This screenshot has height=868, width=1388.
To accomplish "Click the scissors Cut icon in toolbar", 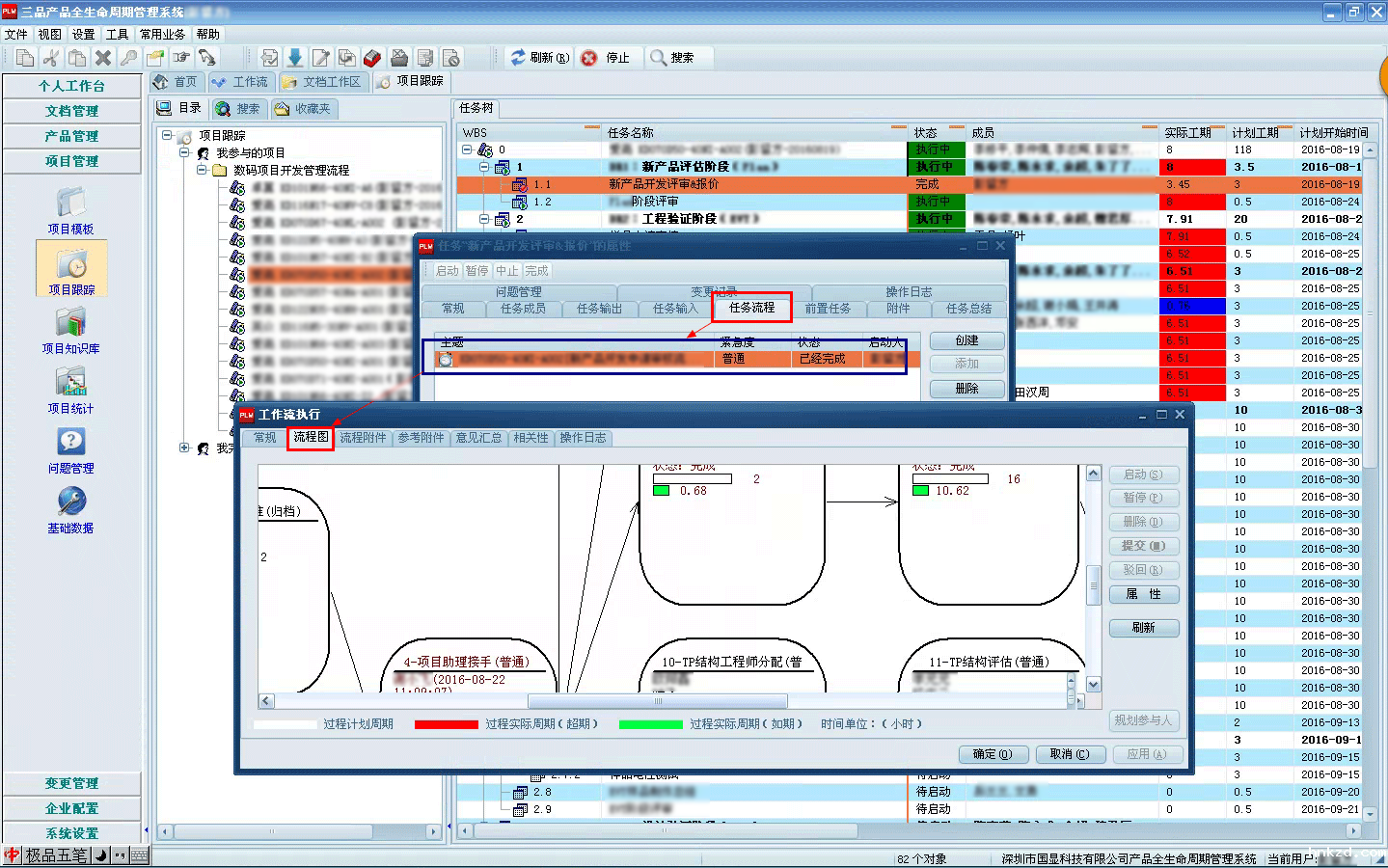I will [x=51, y=58].
